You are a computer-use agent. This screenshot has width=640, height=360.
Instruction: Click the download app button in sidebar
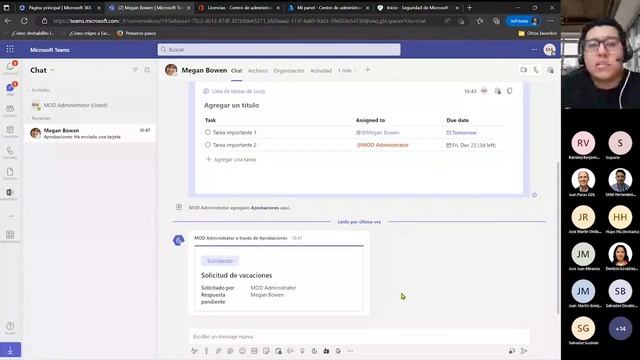pos(10,350)
